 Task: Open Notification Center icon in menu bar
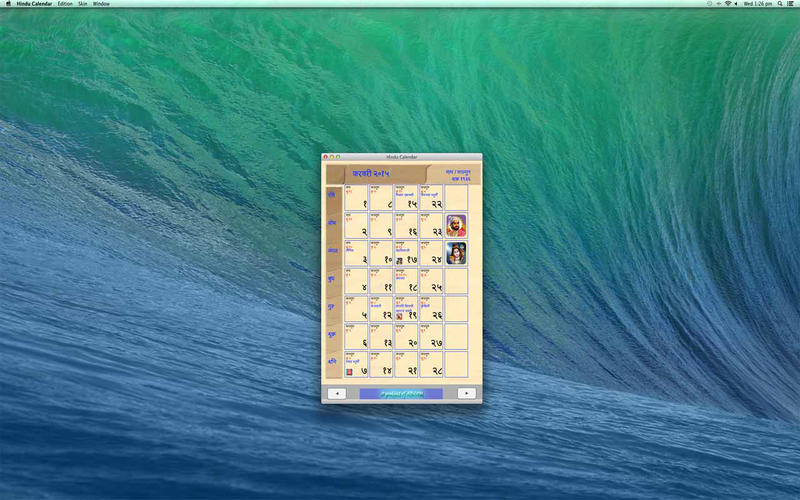click(791, 4)
